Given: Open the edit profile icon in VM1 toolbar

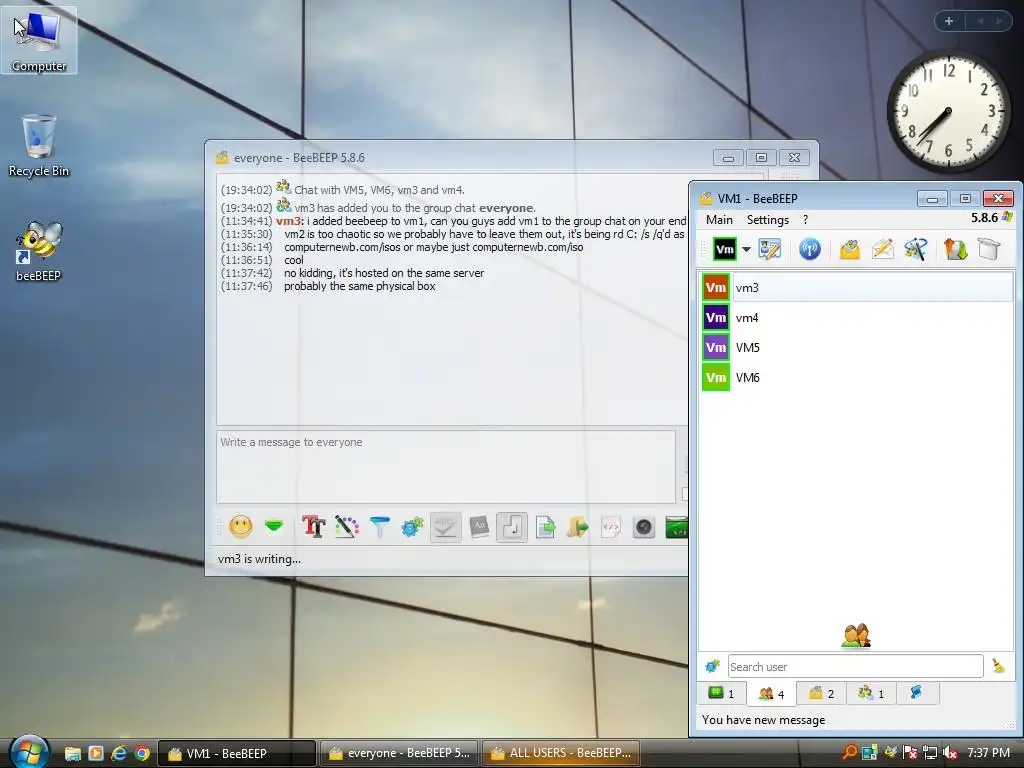Looking at the screenshot, I should pos(769,249).
